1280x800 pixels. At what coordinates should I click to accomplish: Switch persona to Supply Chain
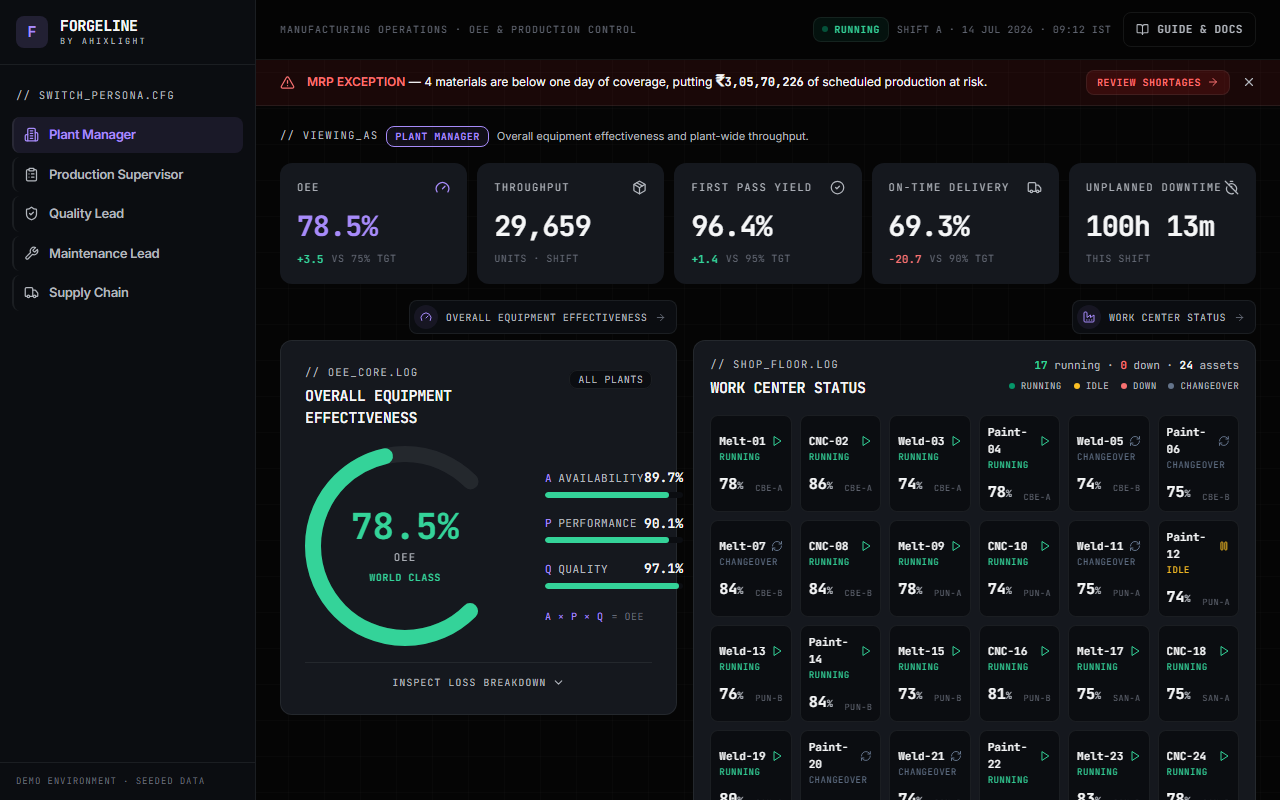(127, 293)
